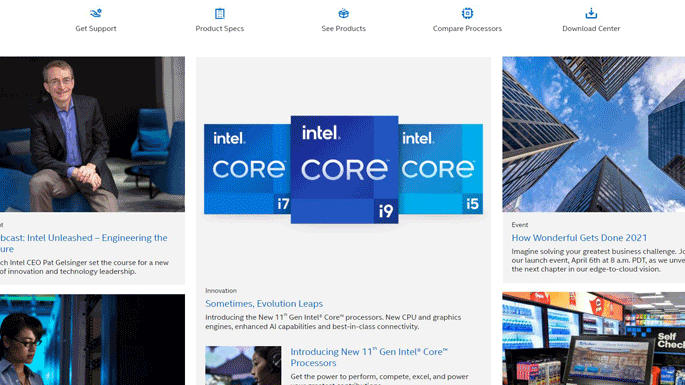Click the self checkout store image
The image size is (685, 385).
click(594, 339)
